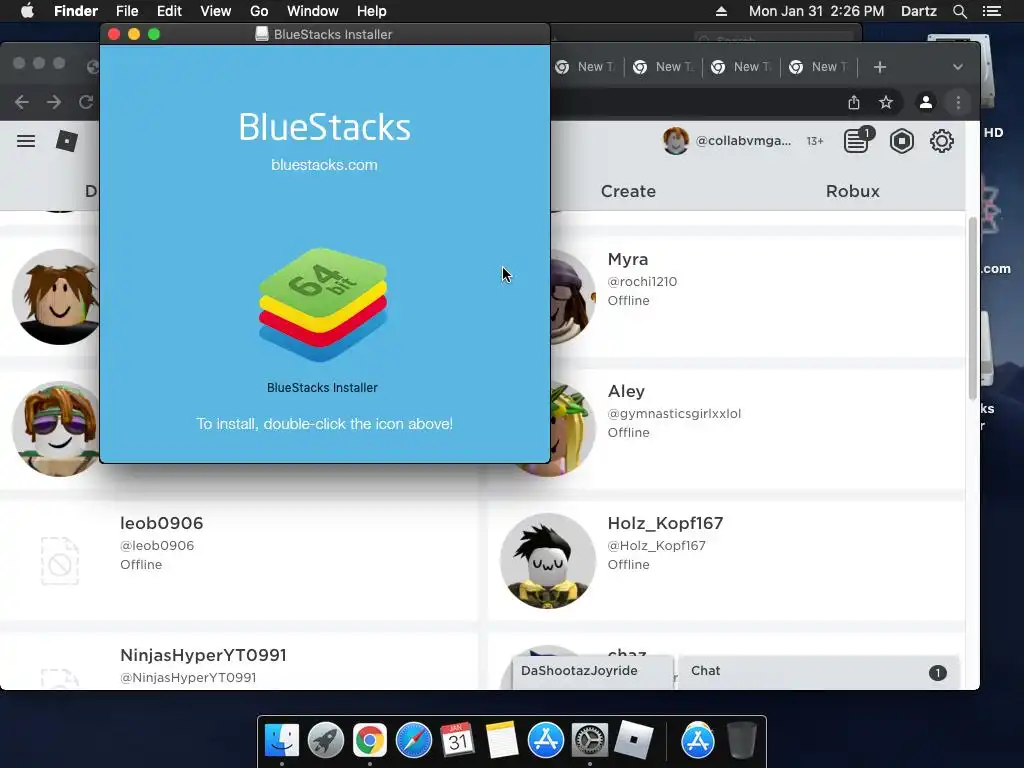
Task: Click @gymnasticsgirlxxlol username text
Action: pyautogui.click(x=674, y=413)
